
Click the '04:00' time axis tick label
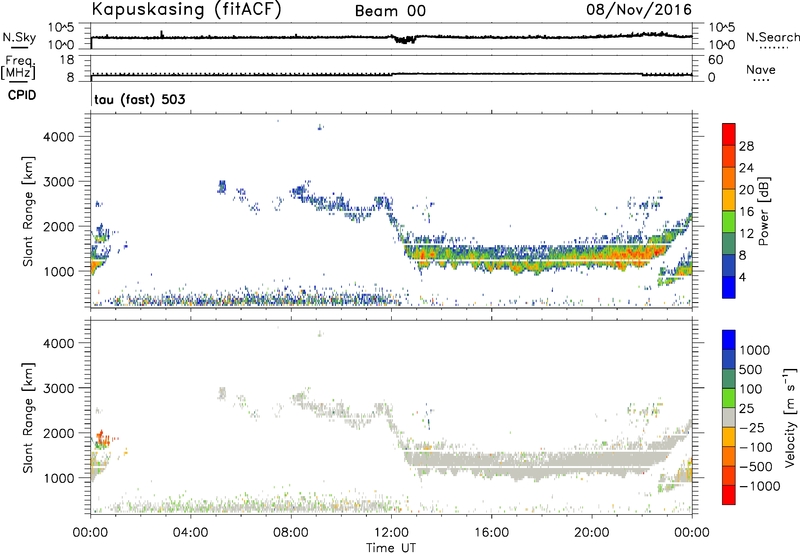click(191, 533)
